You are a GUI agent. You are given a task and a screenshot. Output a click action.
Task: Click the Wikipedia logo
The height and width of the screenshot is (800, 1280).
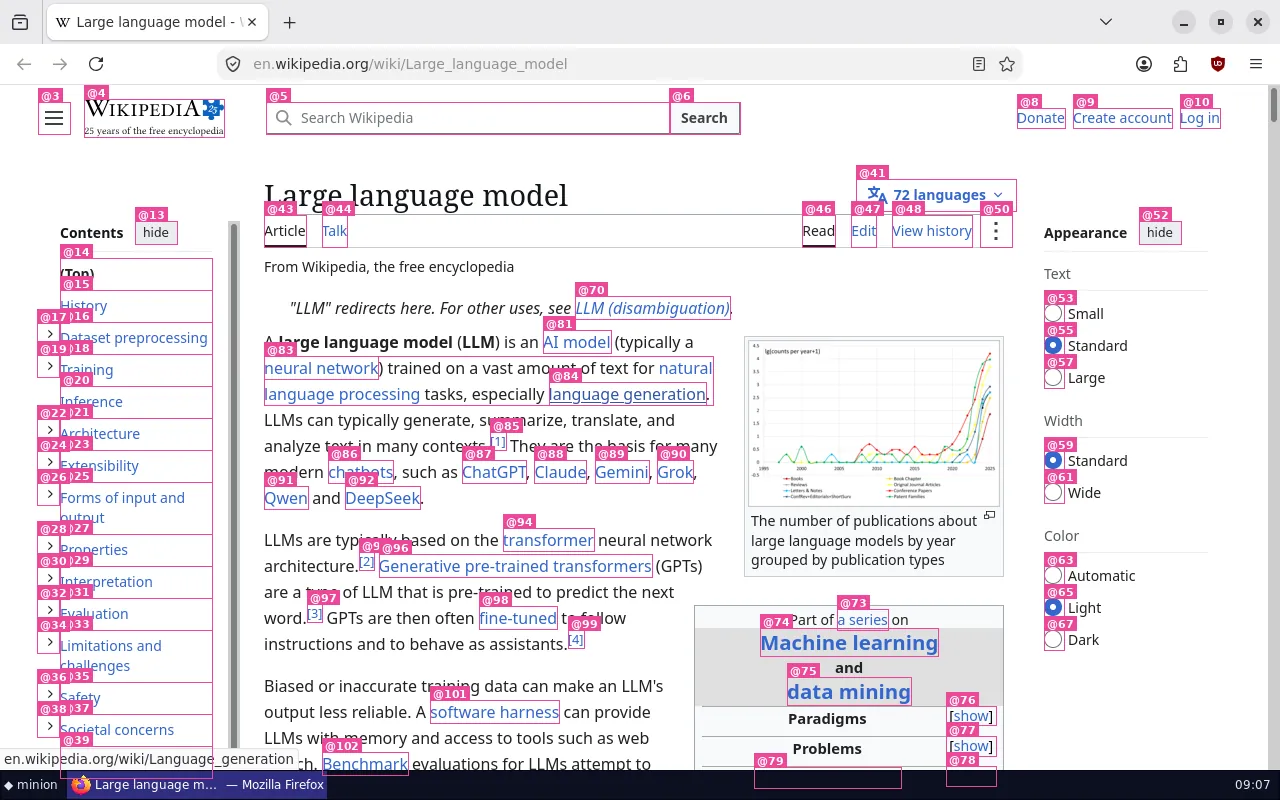click(154, 118)
